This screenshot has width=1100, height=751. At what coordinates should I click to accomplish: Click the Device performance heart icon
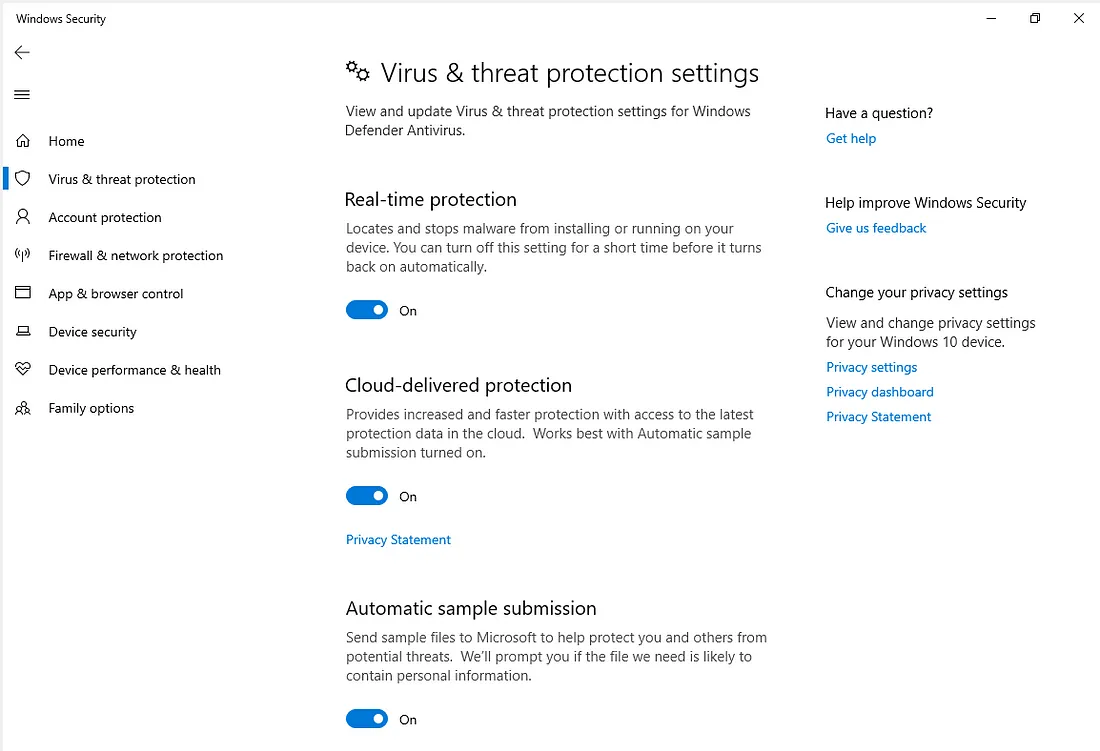(x=23, y=370)
